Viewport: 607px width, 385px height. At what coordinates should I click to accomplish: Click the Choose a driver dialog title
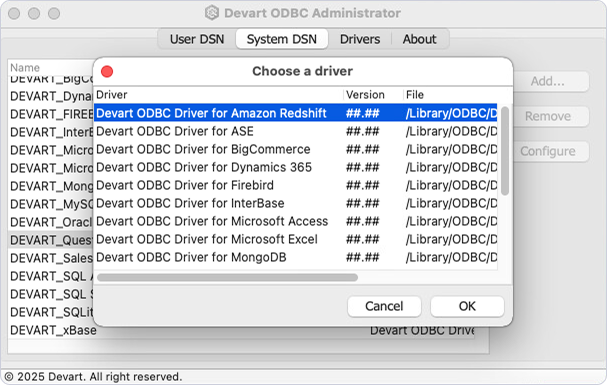click(x=302, y=71)
